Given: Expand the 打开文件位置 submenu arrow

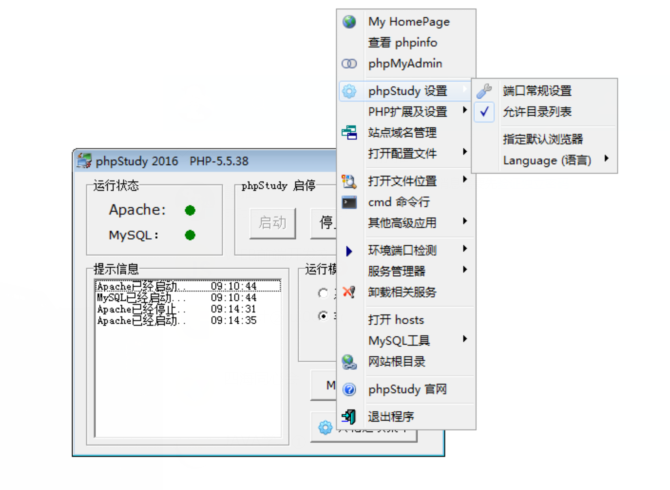Looking at the screenshot, I should pyautogui.click(x=465, y=179).
